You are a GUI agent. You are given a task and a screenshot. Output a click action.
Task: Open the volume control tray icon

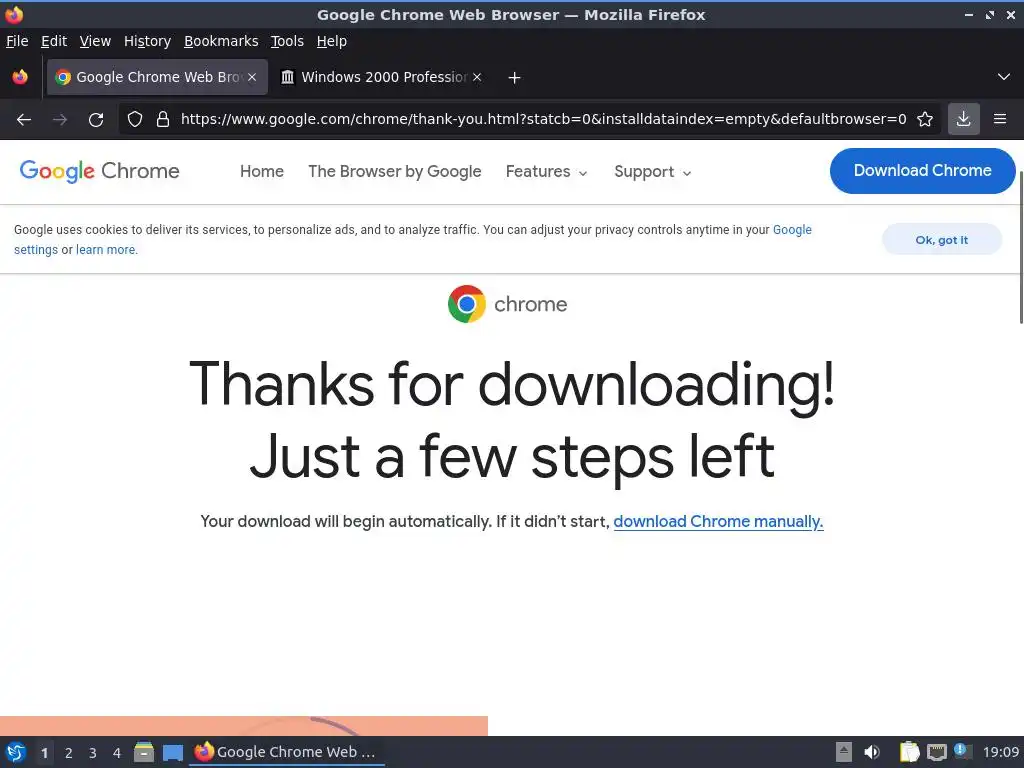(x=872, y=752)
